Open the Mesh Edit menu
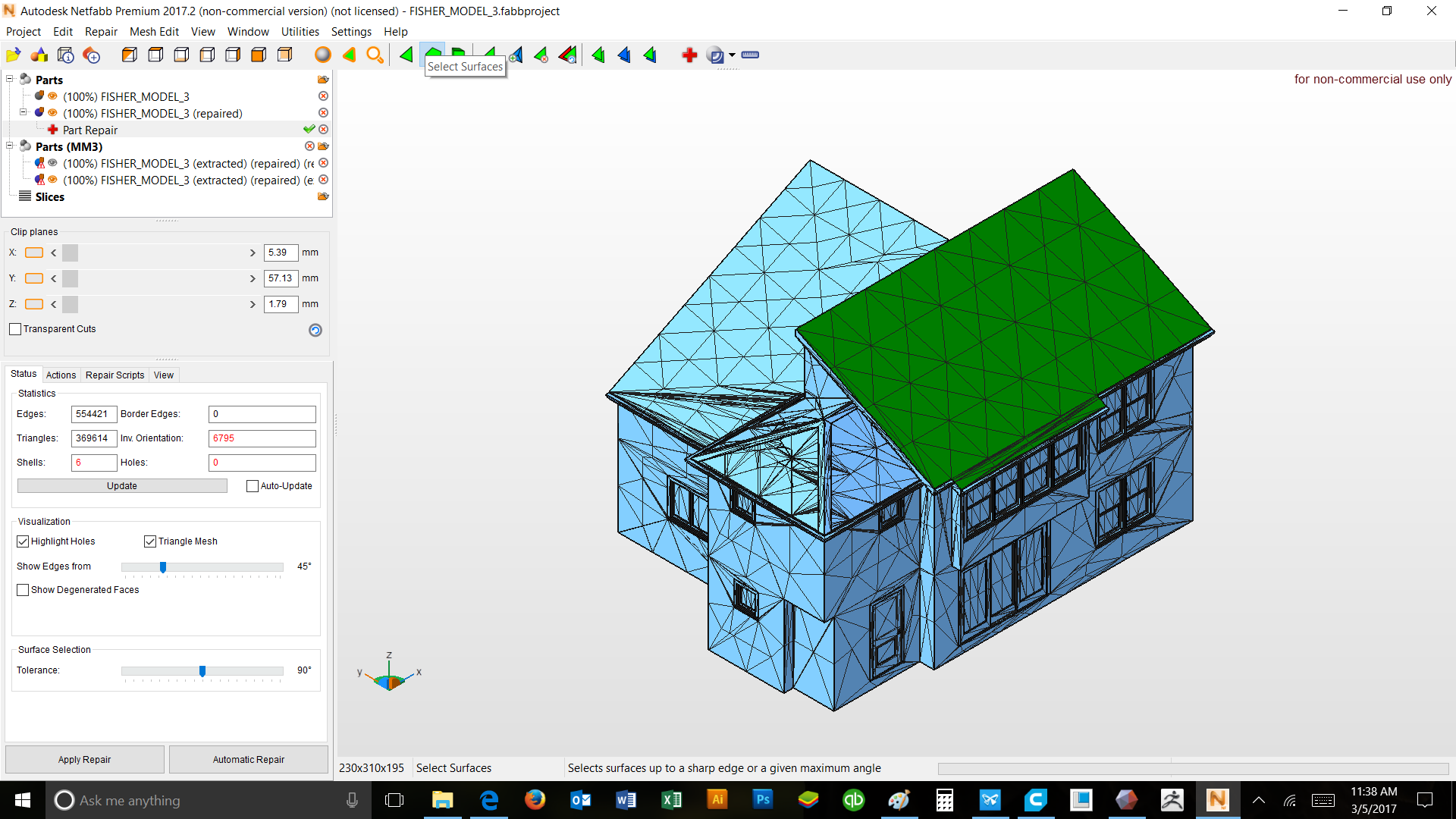 154,32
